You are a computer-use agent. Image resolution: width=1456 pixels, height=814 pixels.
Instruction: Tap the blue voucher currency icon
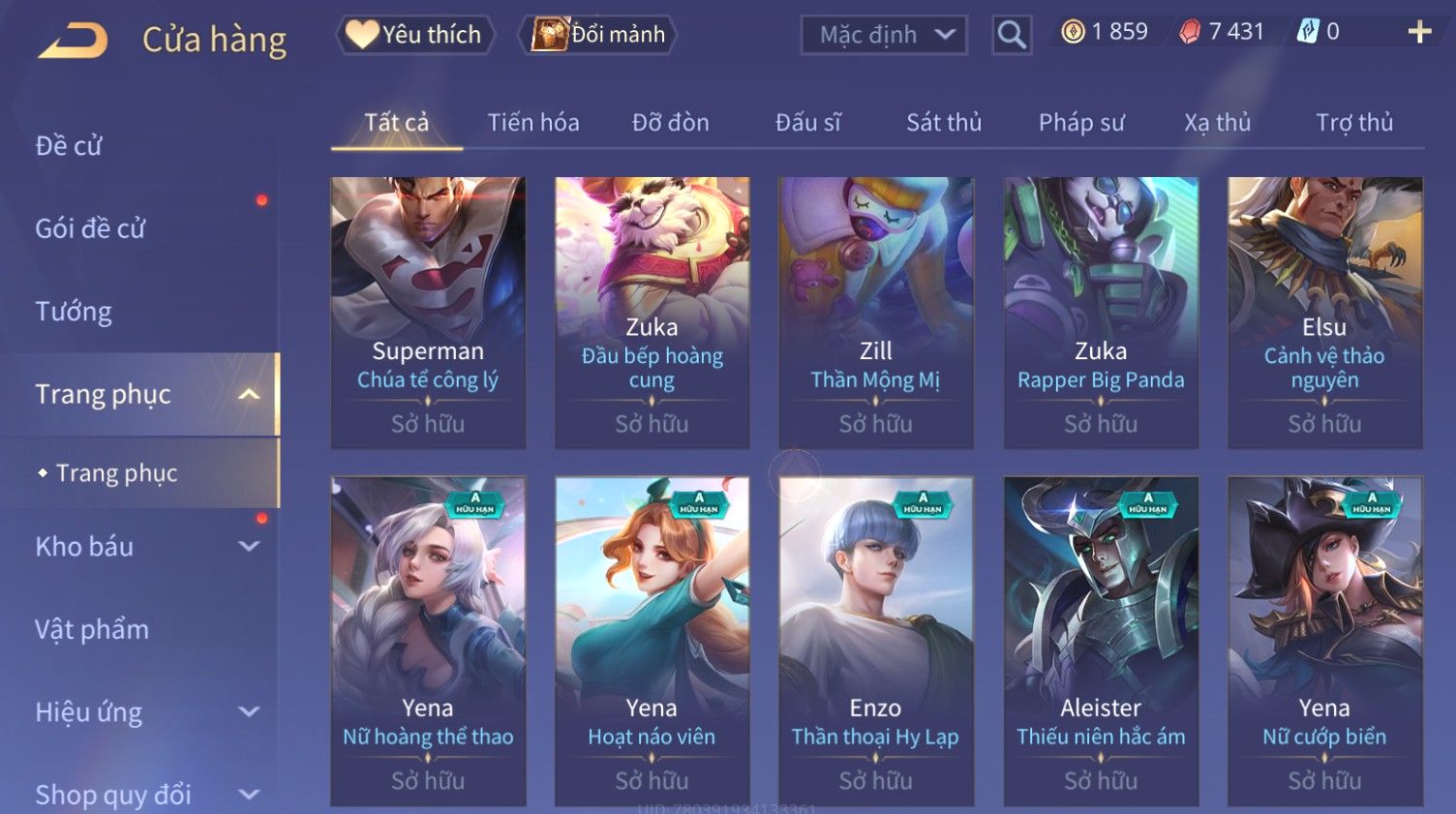click(1308, 32)
